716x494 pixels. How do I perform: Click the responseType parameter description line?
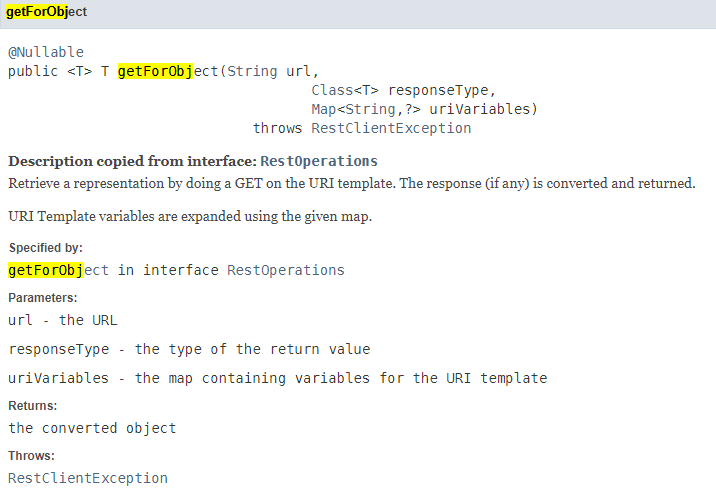(189, 349)
